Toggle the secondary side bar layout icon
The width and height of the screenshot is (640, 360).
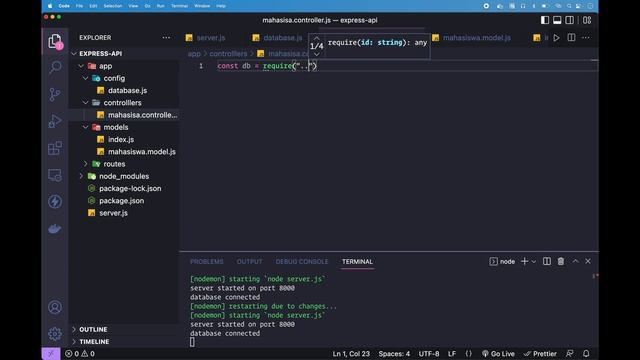tap(569, 20)
